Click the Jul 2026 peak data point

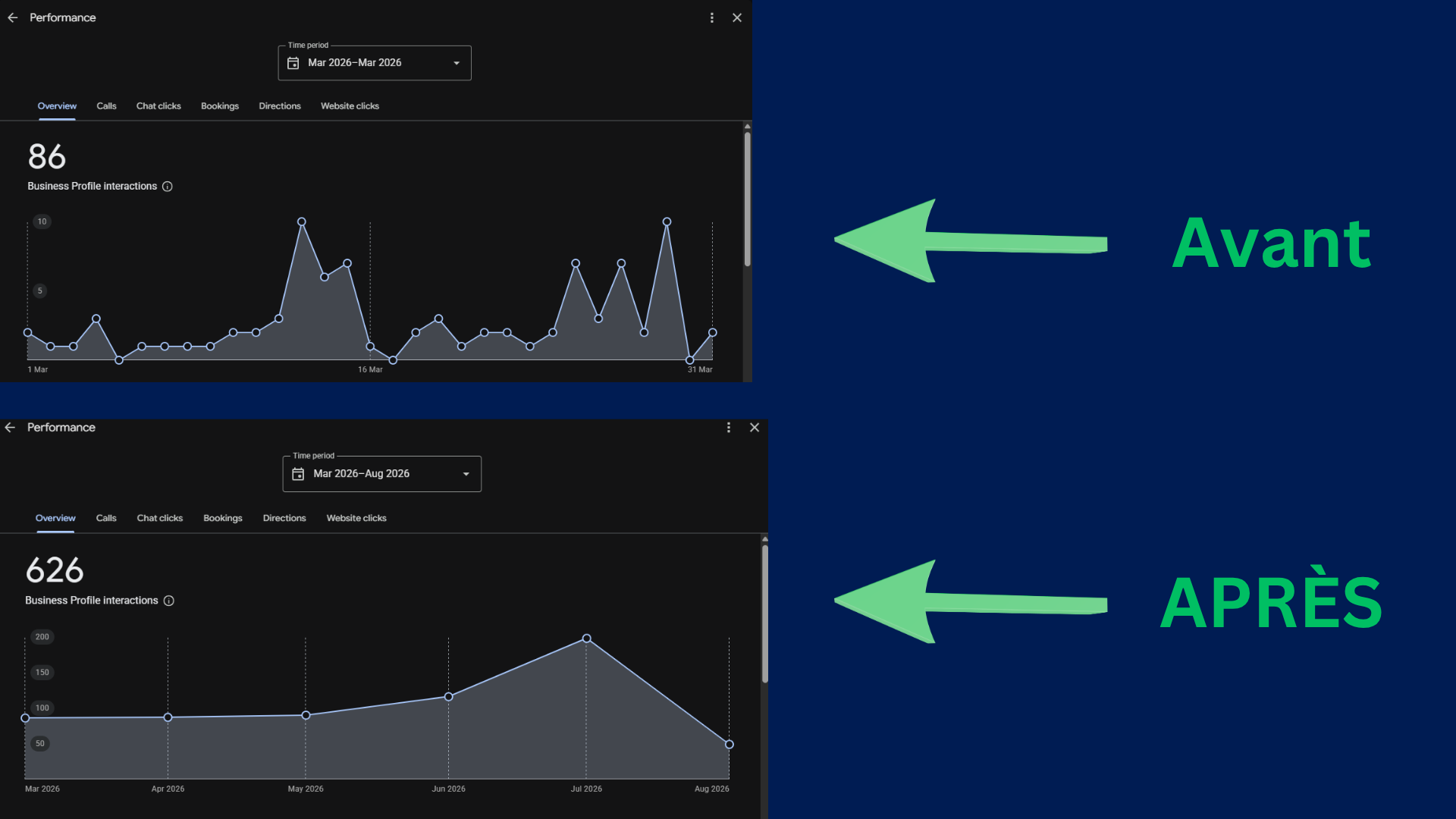pos(586,639)
